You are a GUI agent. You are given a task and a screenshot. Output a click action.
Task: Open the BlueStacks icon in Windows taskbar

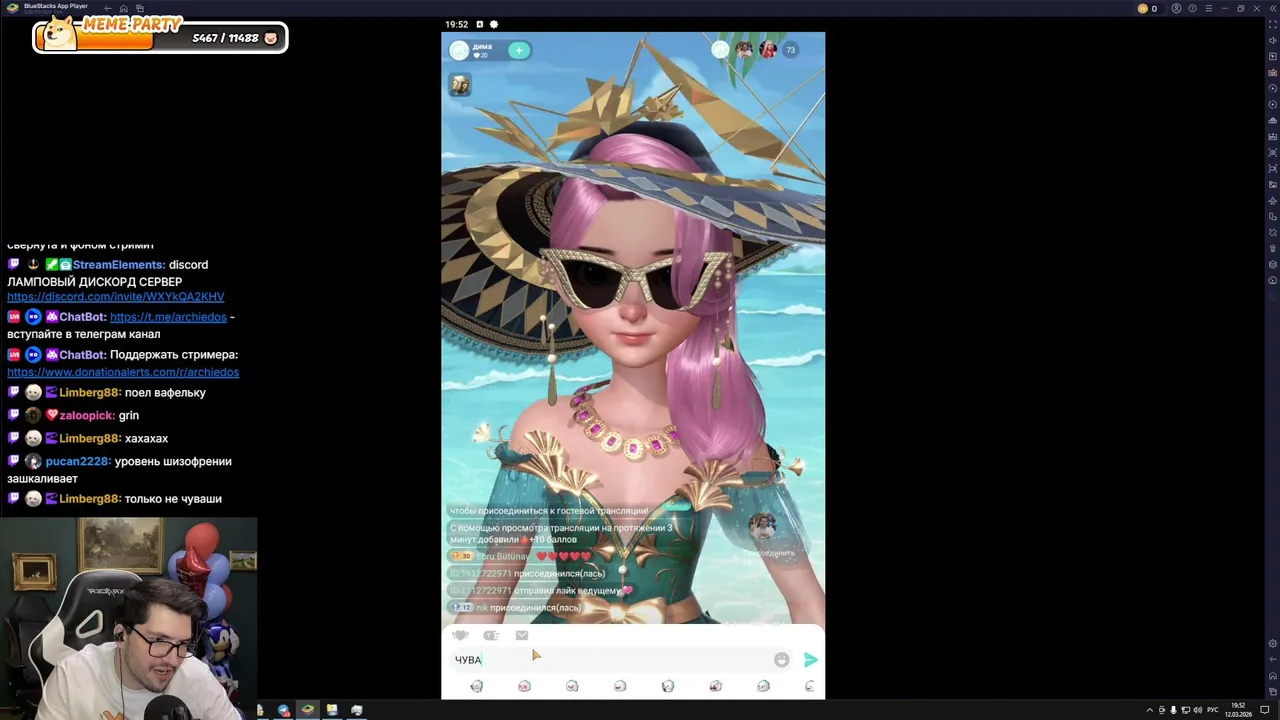click(x=307, y=710)
